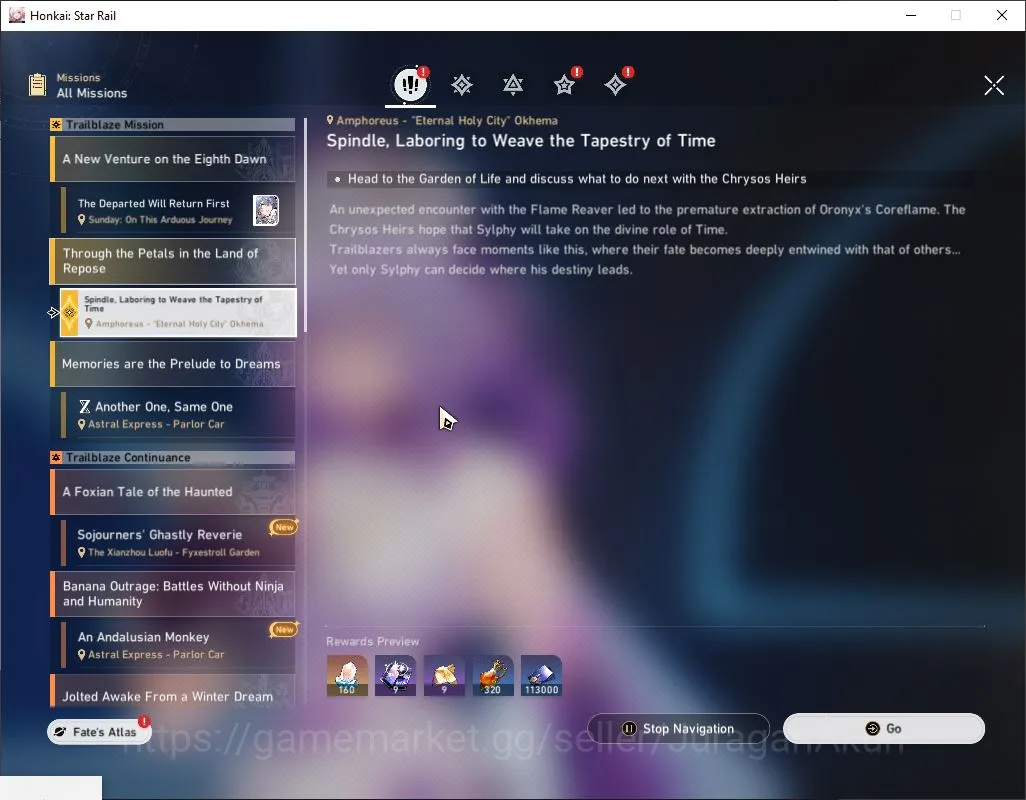Switch to the four-point star tab
Image resolution: width=1026 pixels, height=800 pixels.
click(x=615, y=84)
